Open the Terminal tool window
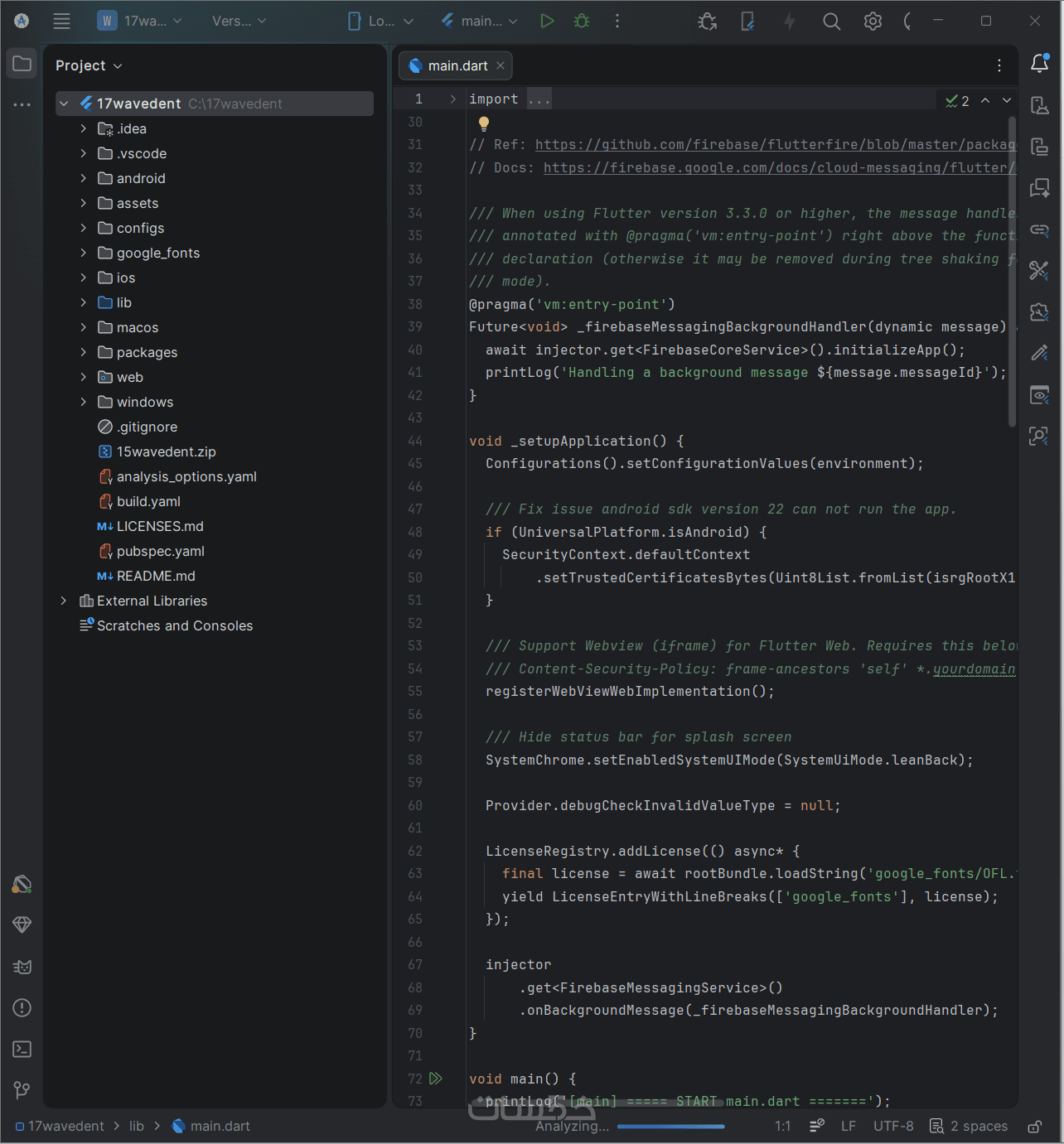Screen dimensions: 1064x1144 click(x=22, y=1049)
